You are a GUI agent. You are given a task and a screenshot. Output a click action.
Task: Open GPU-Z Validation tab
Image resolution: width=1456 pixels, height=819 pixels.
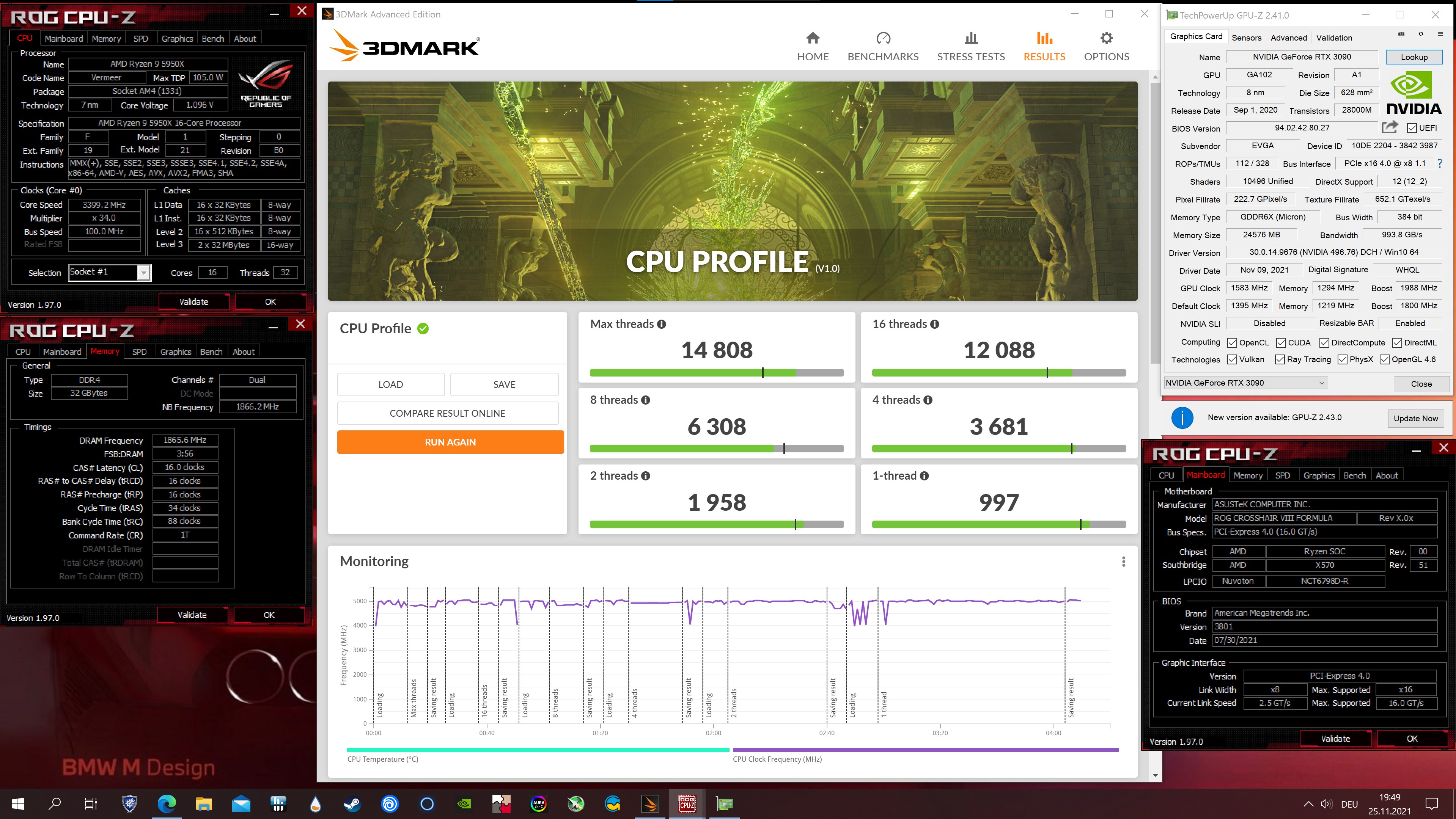[x=1334, y=37]
